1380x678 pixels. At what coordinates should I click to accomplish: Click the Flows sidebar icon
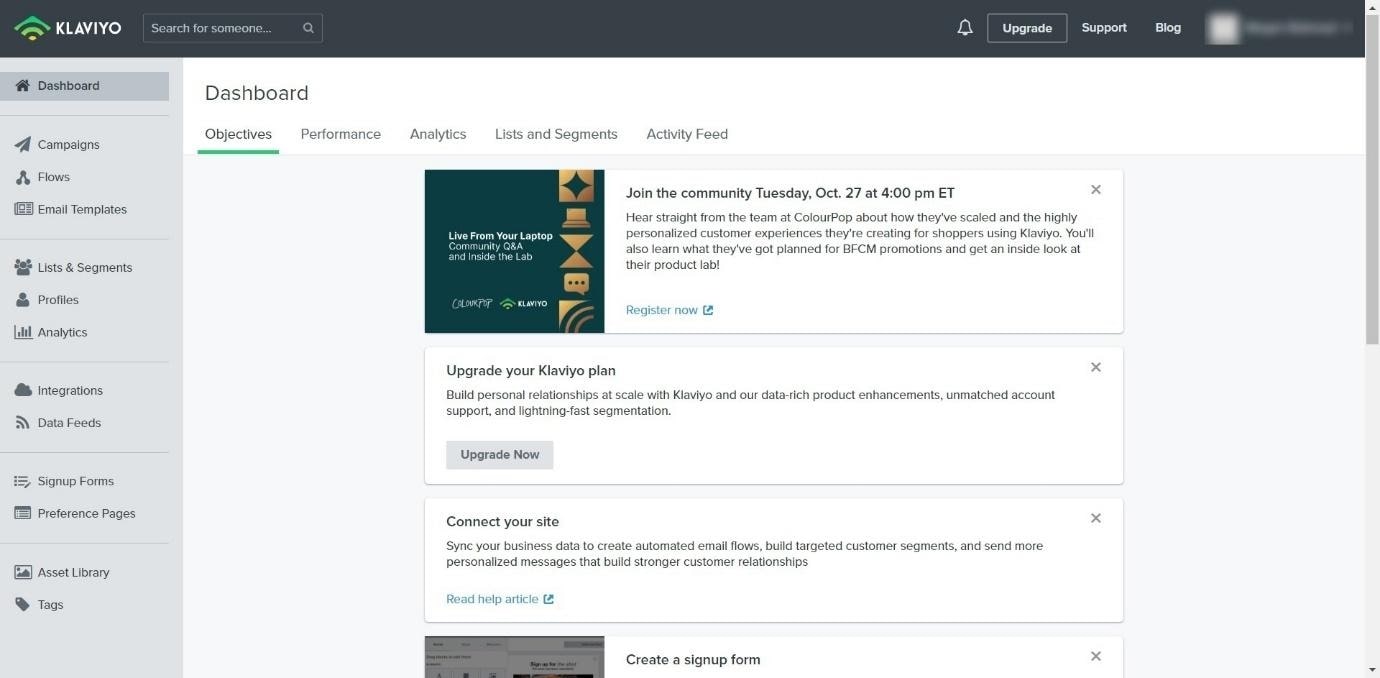click(x=23, y=177)
